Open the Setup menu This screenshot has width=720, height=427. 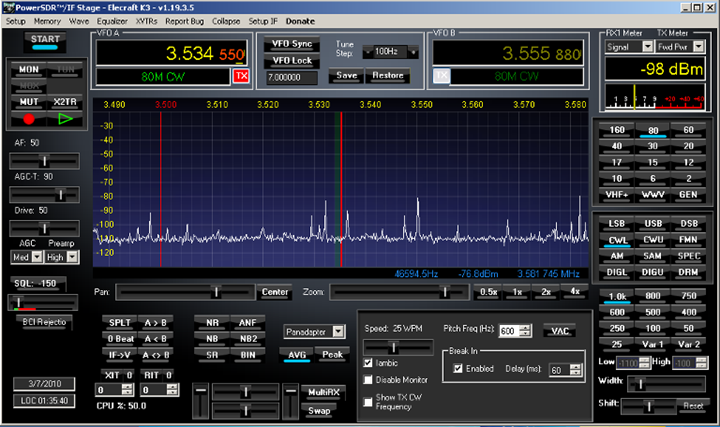tap(16, 21)
